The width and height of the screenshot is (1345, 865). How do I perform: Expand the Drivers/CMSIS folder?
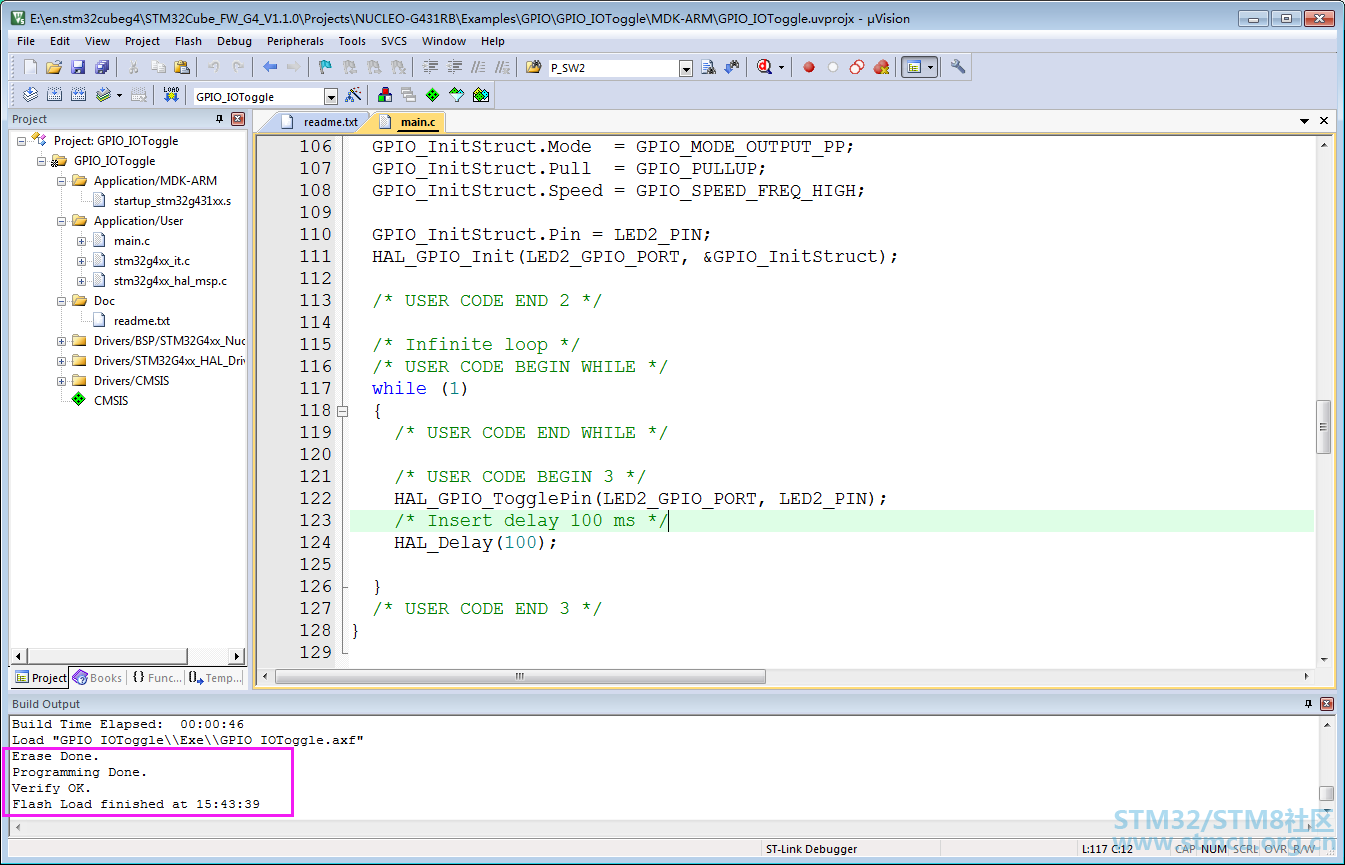[x=62, y=381]
